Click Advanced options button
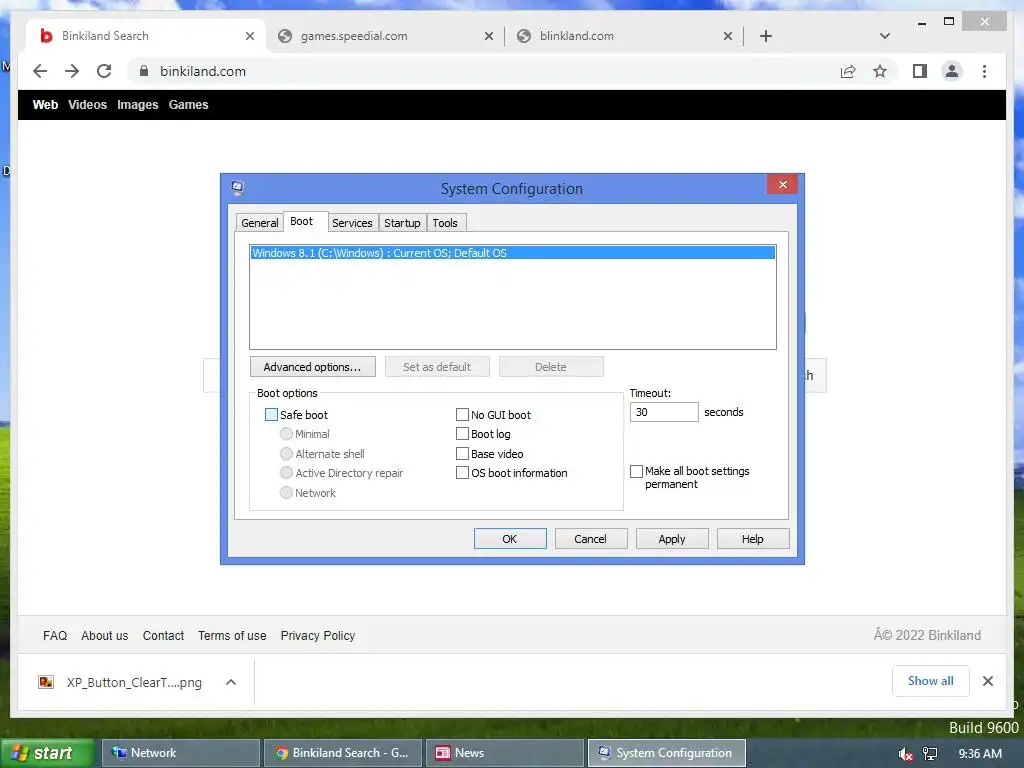The height and width of the screenshot is (768, 1024). (312, 367)
